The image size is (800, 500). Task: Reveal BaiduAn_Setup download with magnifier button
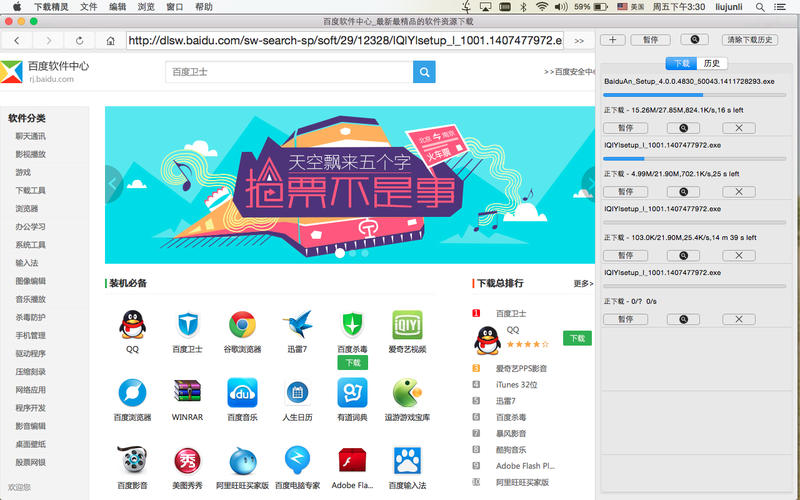click(683, 128)
